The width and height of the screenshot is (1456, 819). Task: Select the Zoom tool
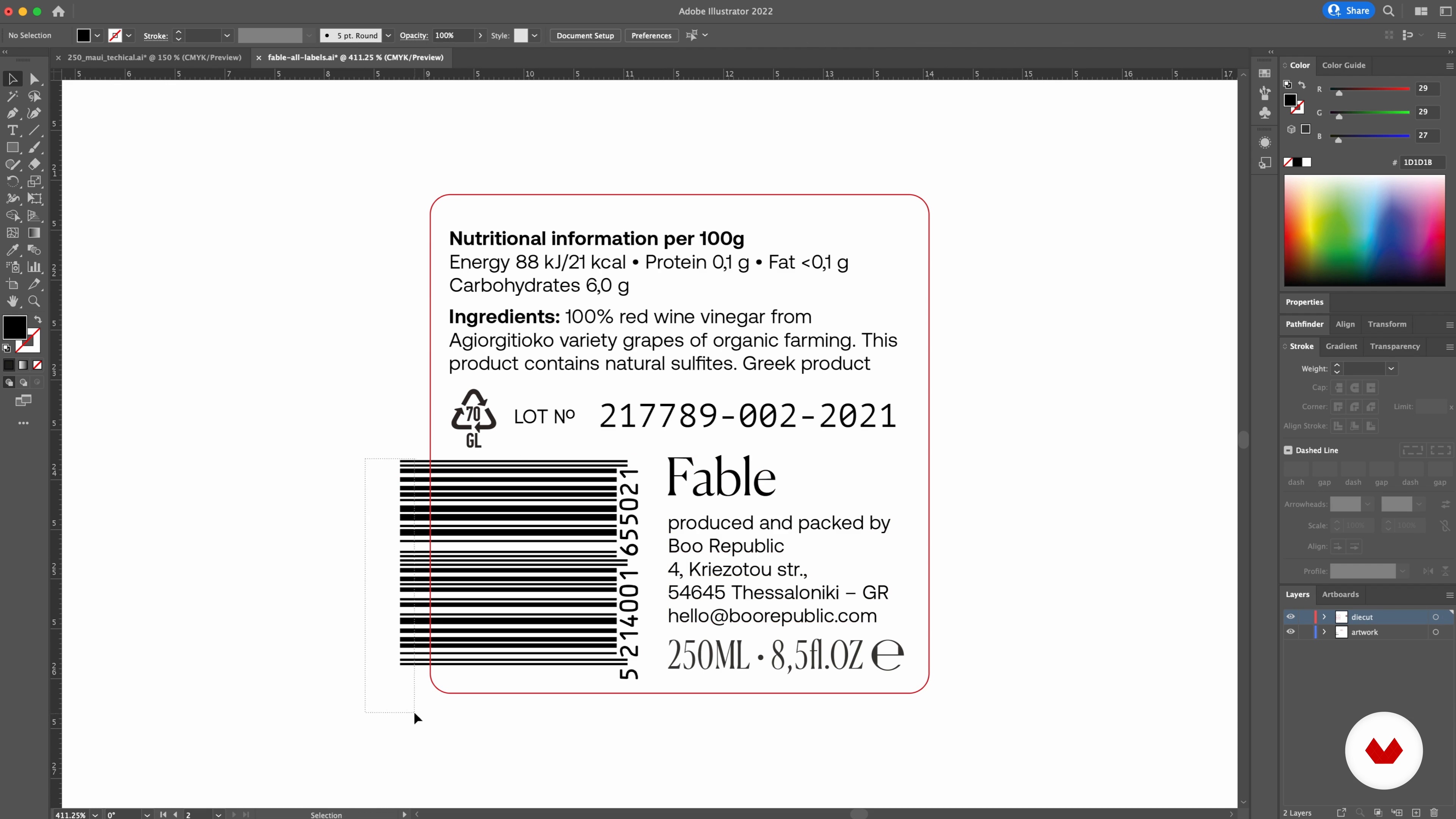35,301
